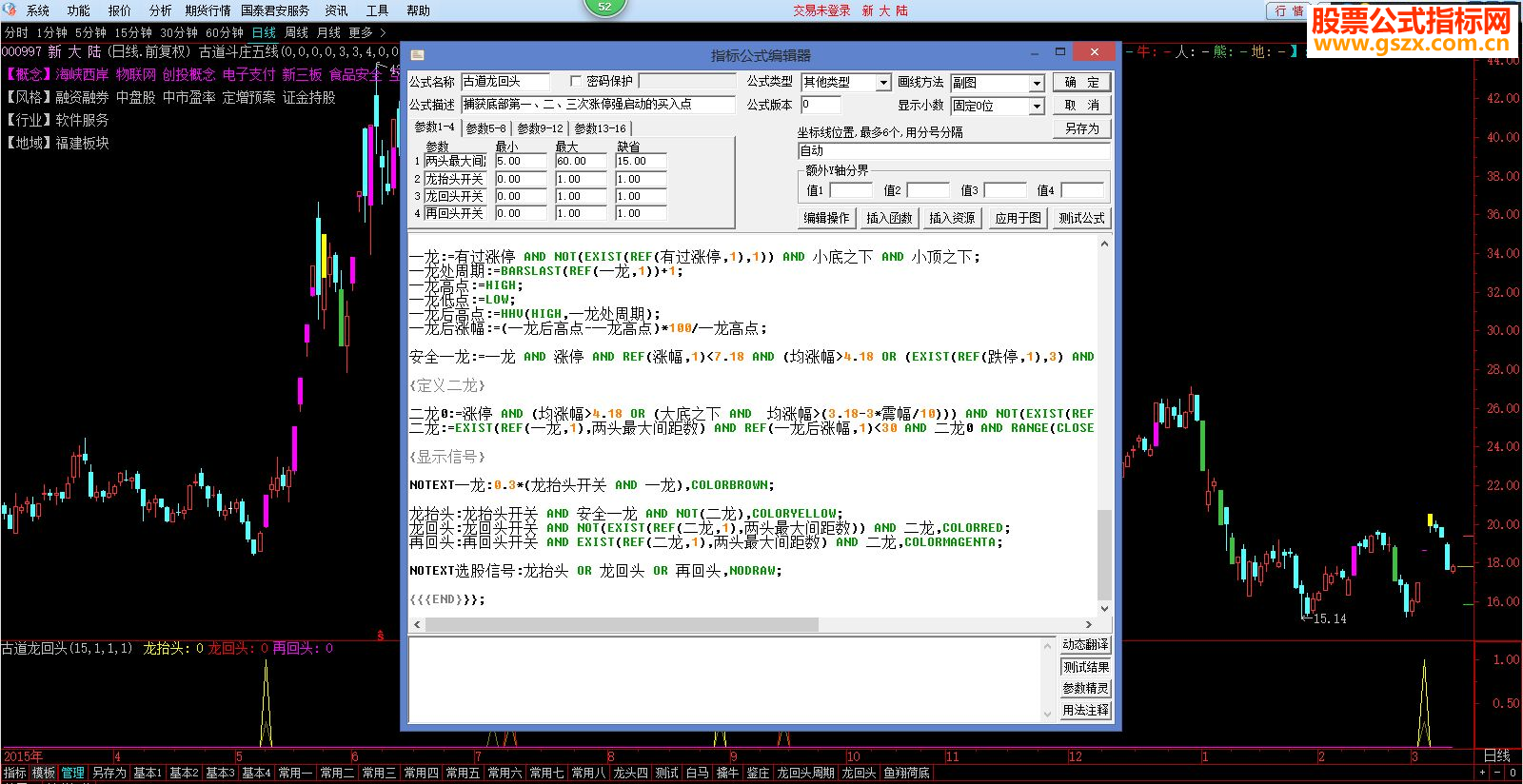This screenshot has width=1523, height=784.
Task: Click the green 52 badge at top
Action: coord(605,8)
